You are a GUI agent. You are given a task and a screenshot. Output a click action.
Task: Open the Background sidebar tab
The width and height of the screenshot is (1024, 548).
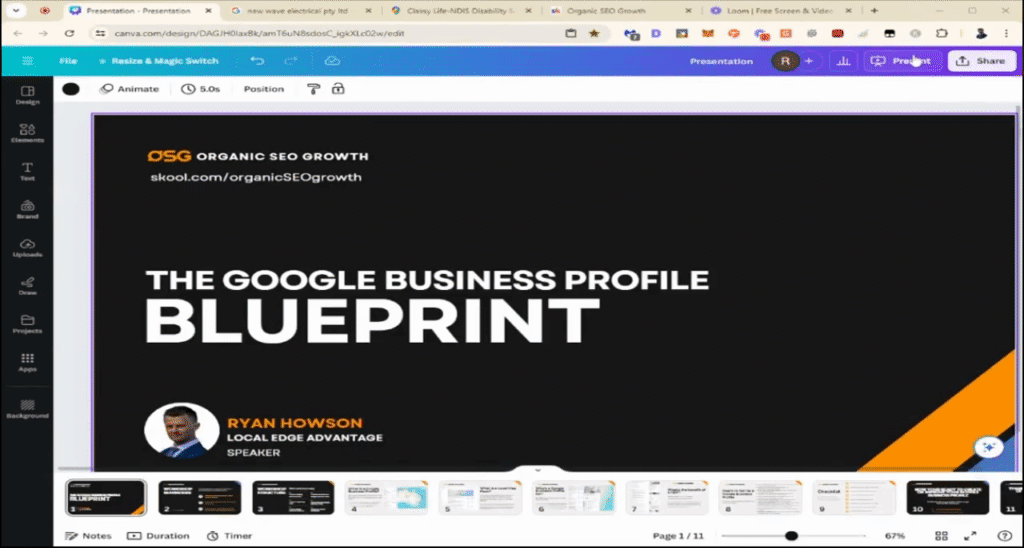click(x=27, y=409)
